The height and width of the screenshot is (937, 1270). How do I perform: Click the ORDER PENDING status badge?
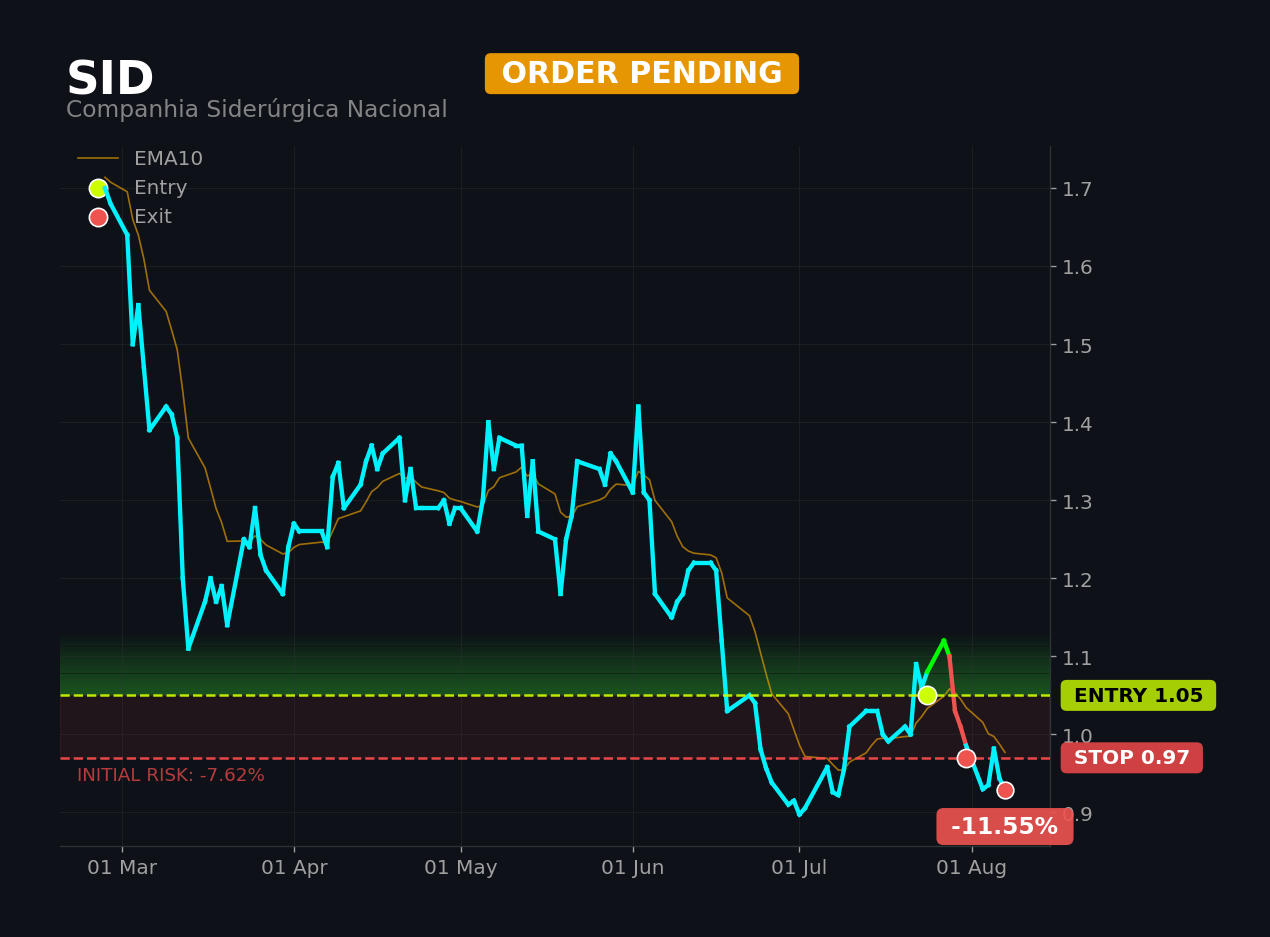[642, 74]
